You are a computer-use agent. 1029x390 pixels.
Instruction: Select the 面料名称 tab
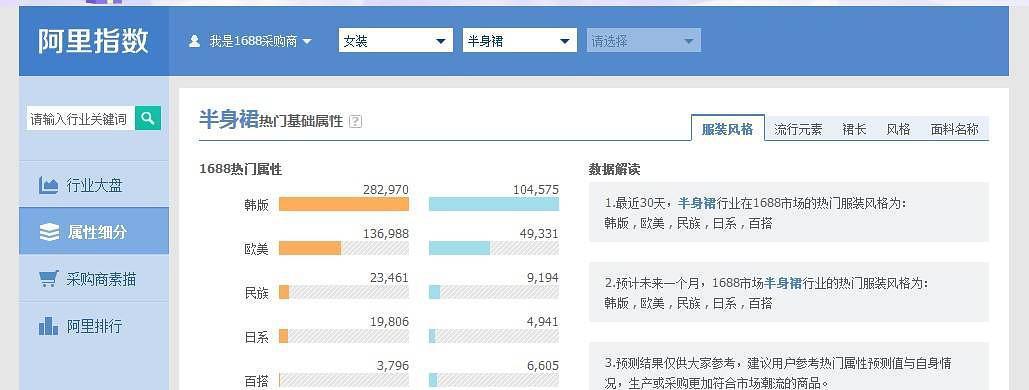tap(954, 129)
